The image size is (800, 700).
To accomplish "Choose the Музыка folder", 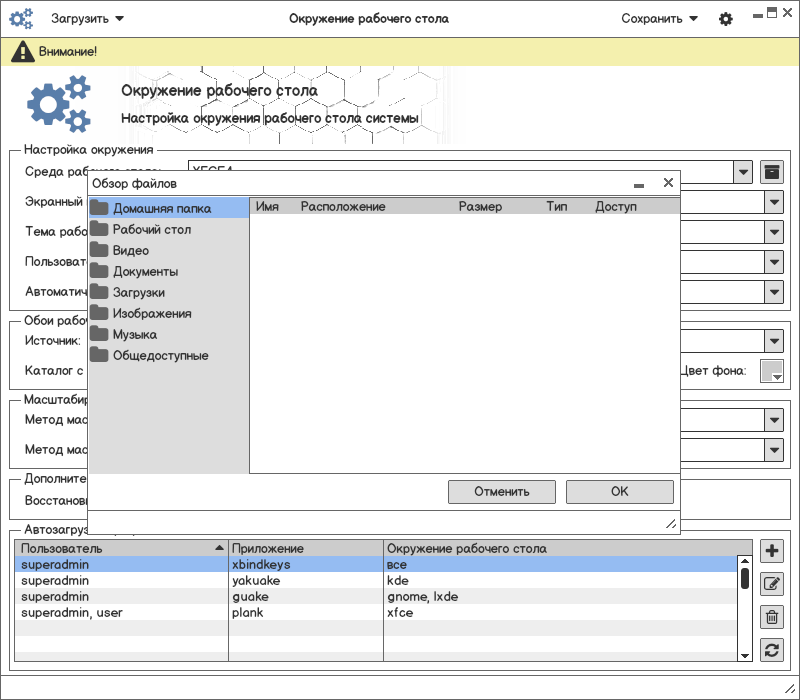I will tap(134, 335).
